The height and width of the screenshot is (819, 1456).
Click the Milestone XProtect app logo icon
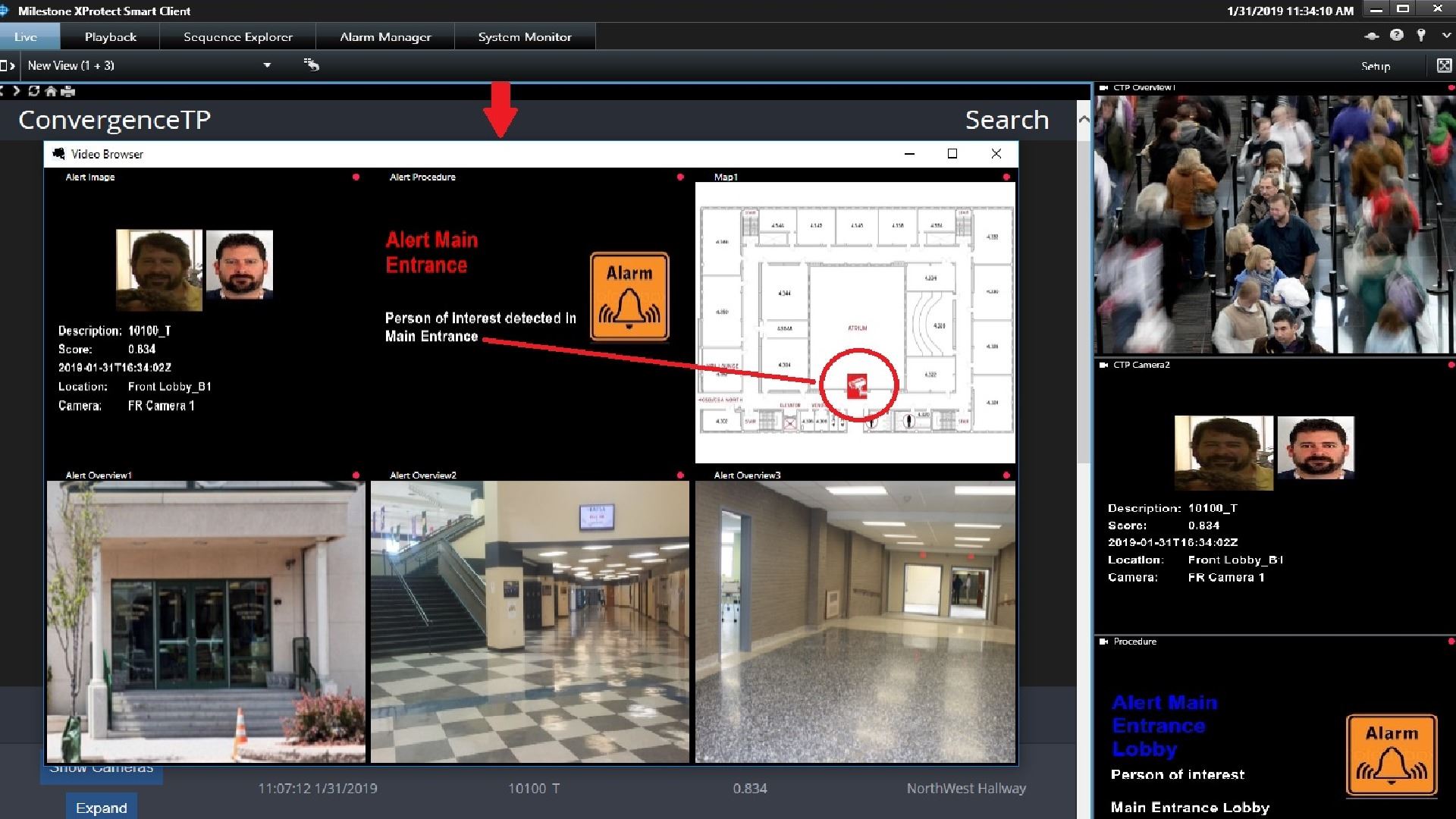coord(5,11)
